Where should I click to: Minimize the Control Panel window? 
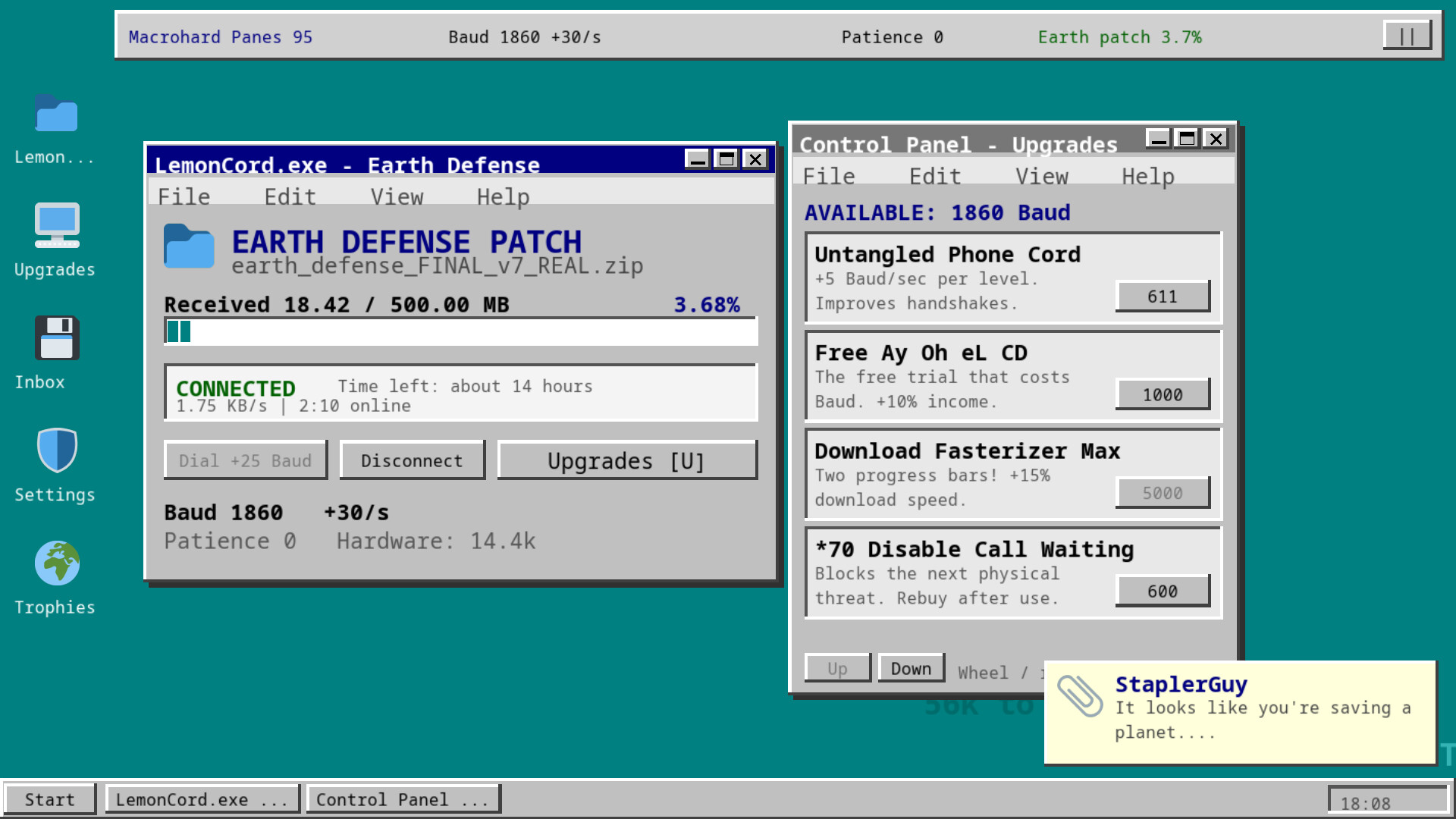tap(1158, 138)
